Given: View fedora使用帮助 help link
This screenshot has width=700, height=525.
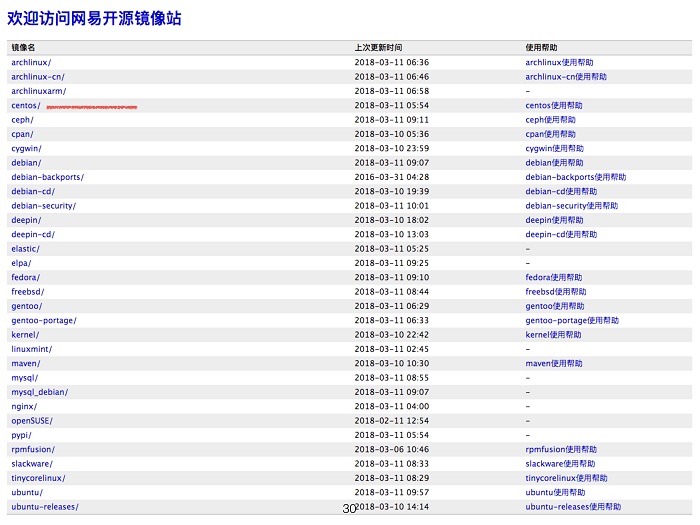Looking at the screenshot, I should (x=554, y=277).
